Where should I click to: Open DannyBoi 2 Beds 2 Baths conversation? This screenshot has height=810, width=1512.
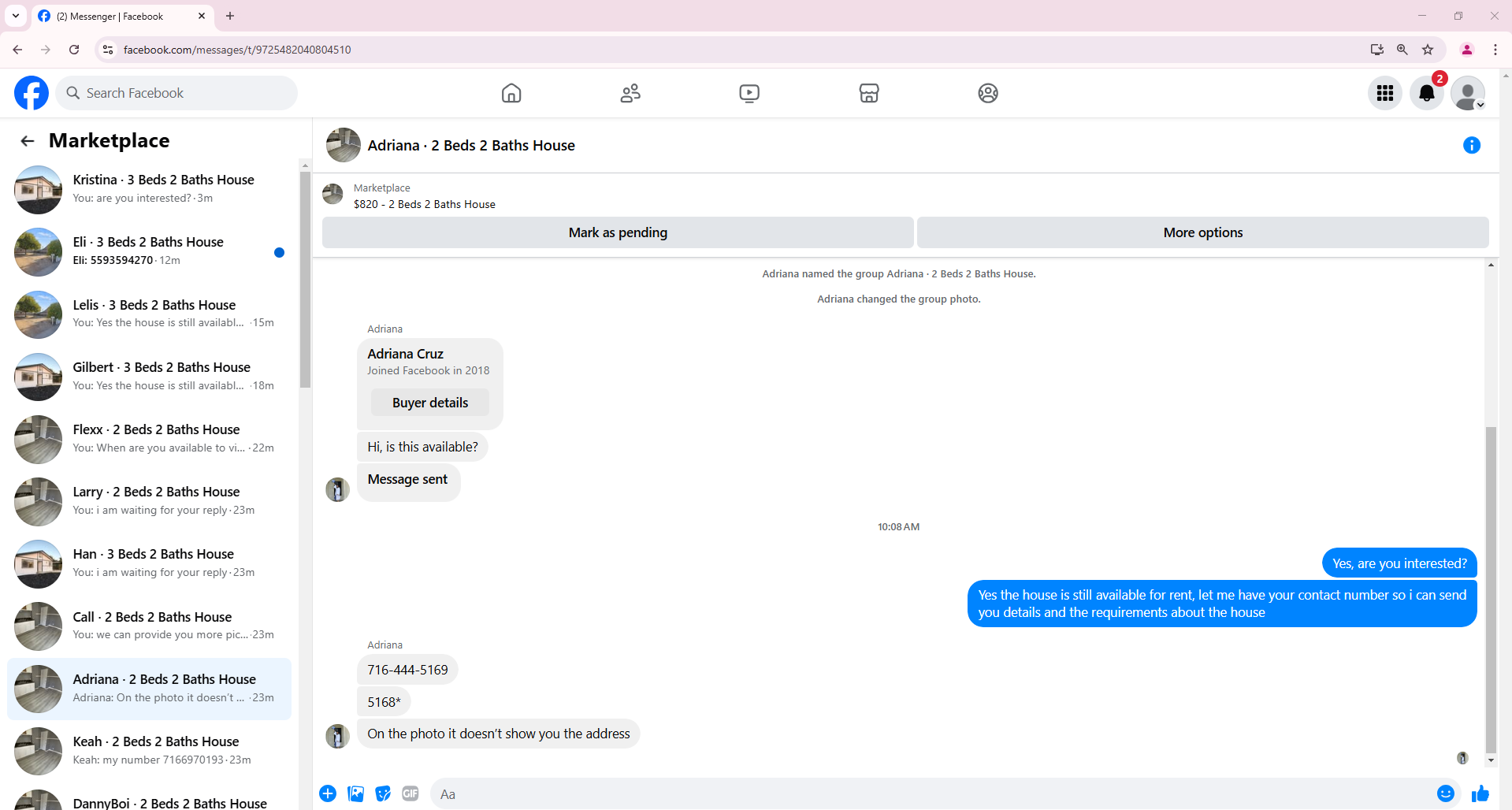(150, 797)
